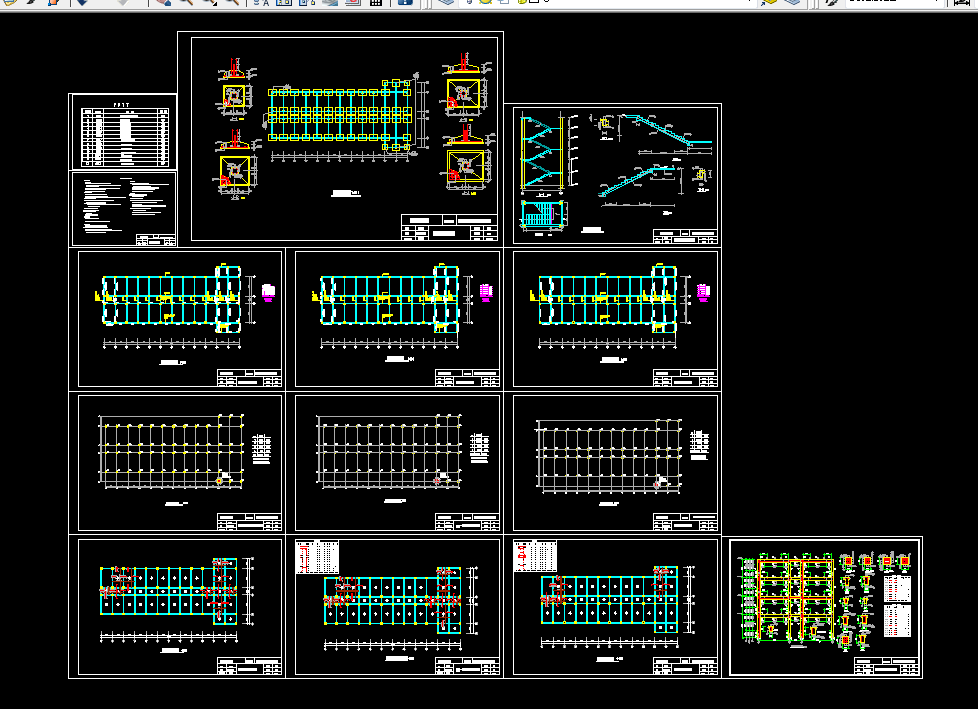
Task: Click white schedule table on right slab sheet
Action: pos(535,556)
